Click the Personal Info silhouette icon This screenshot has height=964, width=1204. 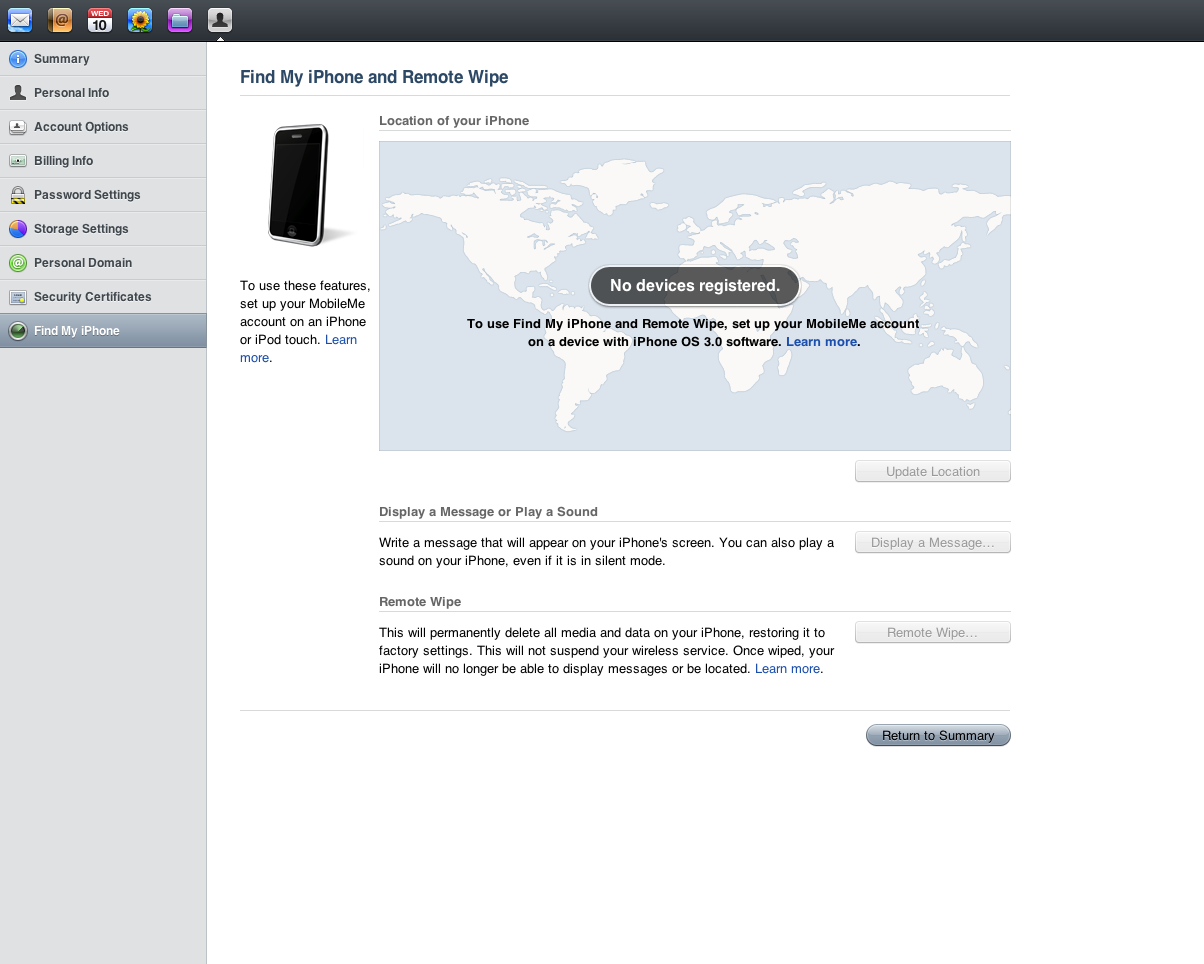coord(18,93)
